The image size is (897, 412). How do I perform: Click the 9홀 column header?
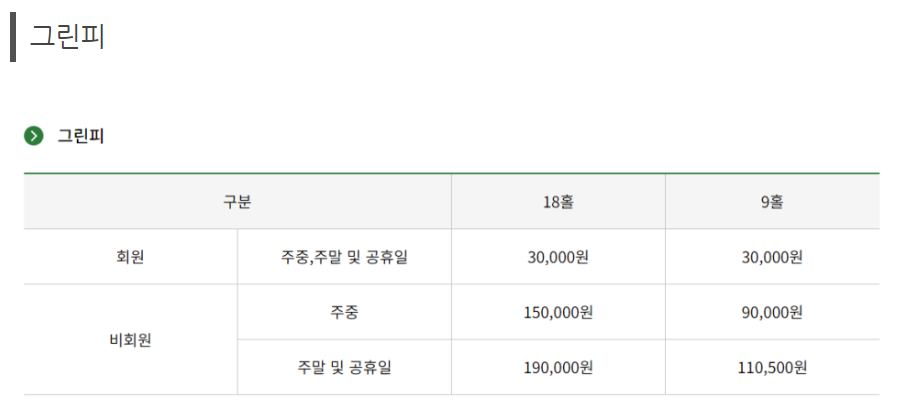coord(771,202)
